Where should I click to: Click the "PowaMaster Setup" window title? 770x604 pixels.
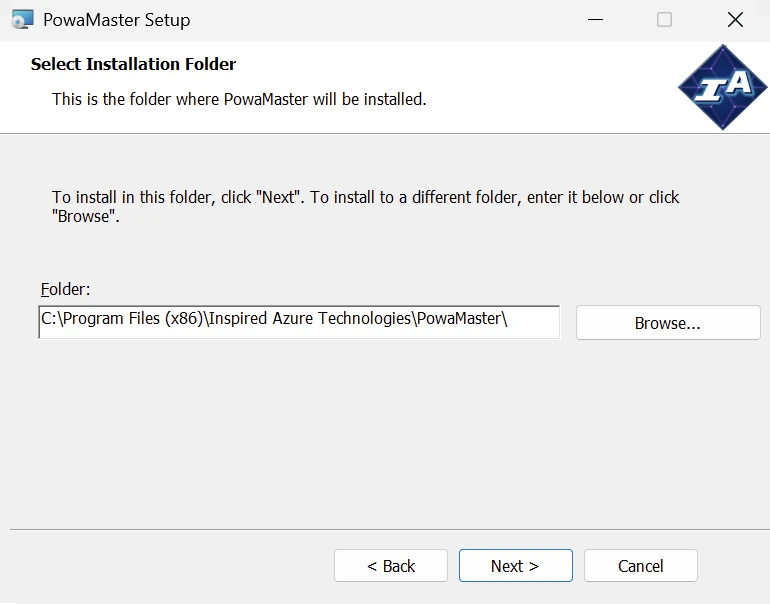[116, 20]
